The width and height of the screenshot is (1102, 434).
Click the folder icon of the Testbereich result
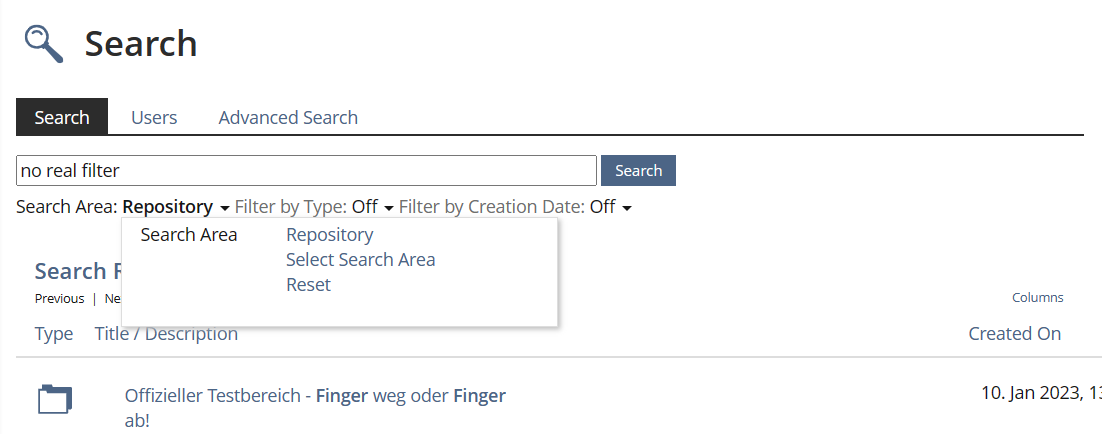point(54,399)
